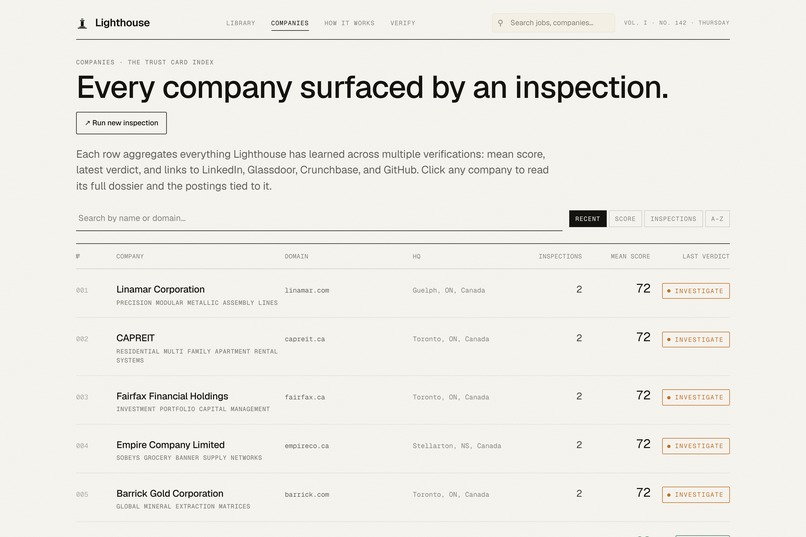Go to How It Works page
Screen dimensions: 806x537
[x=350, y=23]
